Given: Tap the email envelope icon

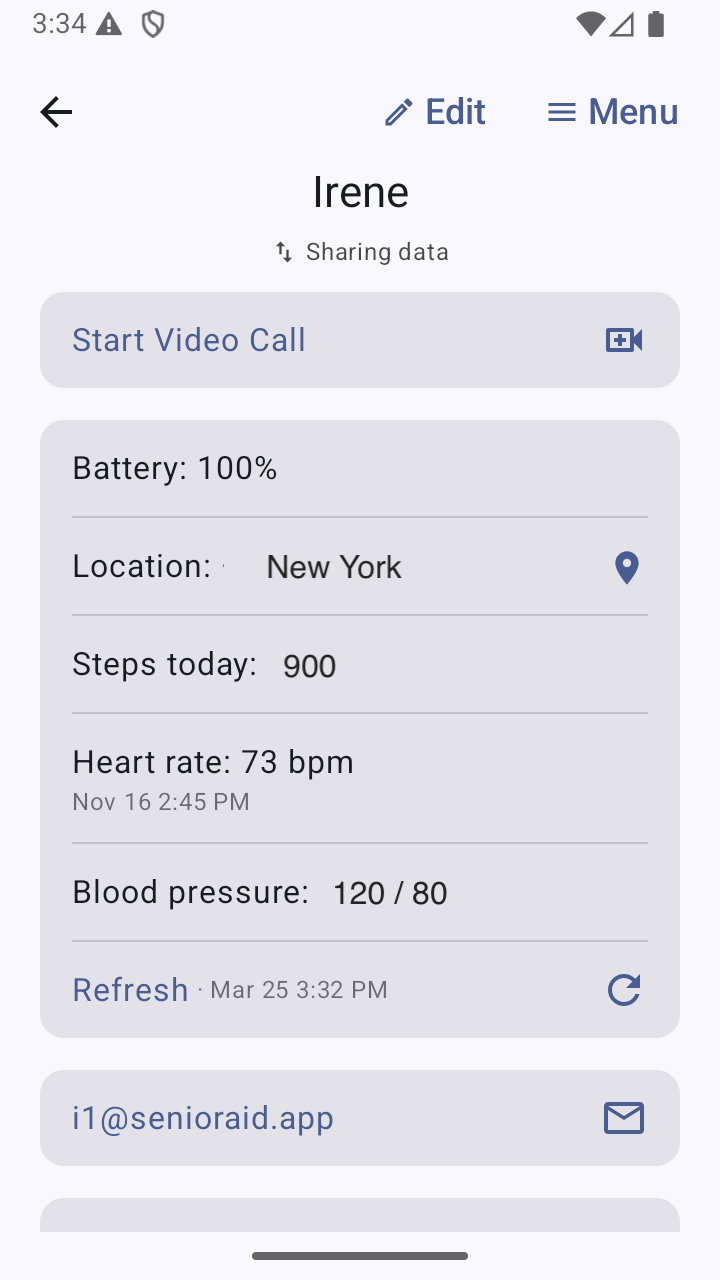Looking at the screenshot, I should [x=624, y=1118].
